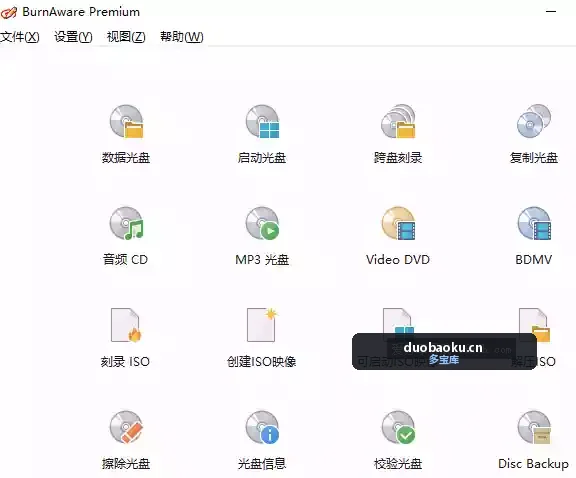576x478 pixels.
Task: Open the 视图(Z) menu
Action: [126, 37]
